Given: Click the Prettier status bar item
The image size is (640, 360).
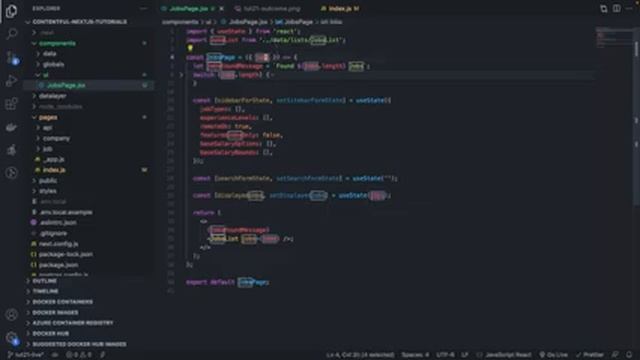Looking at the screenshot, I should click(589, 355).
